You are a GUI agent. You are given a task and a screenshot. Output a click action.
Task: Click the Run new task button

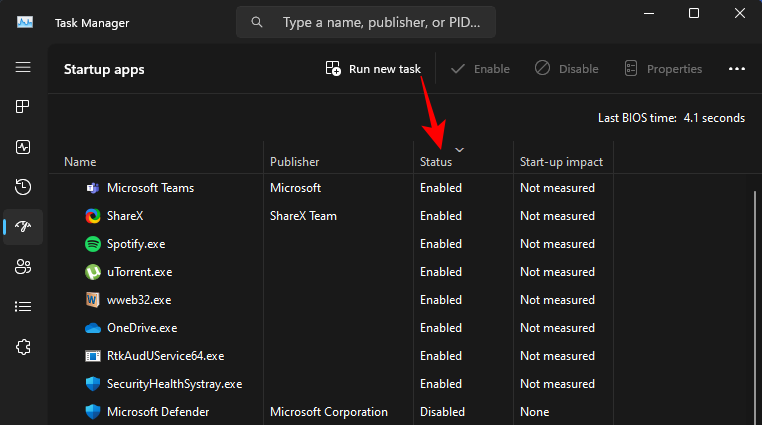(373, 69)
